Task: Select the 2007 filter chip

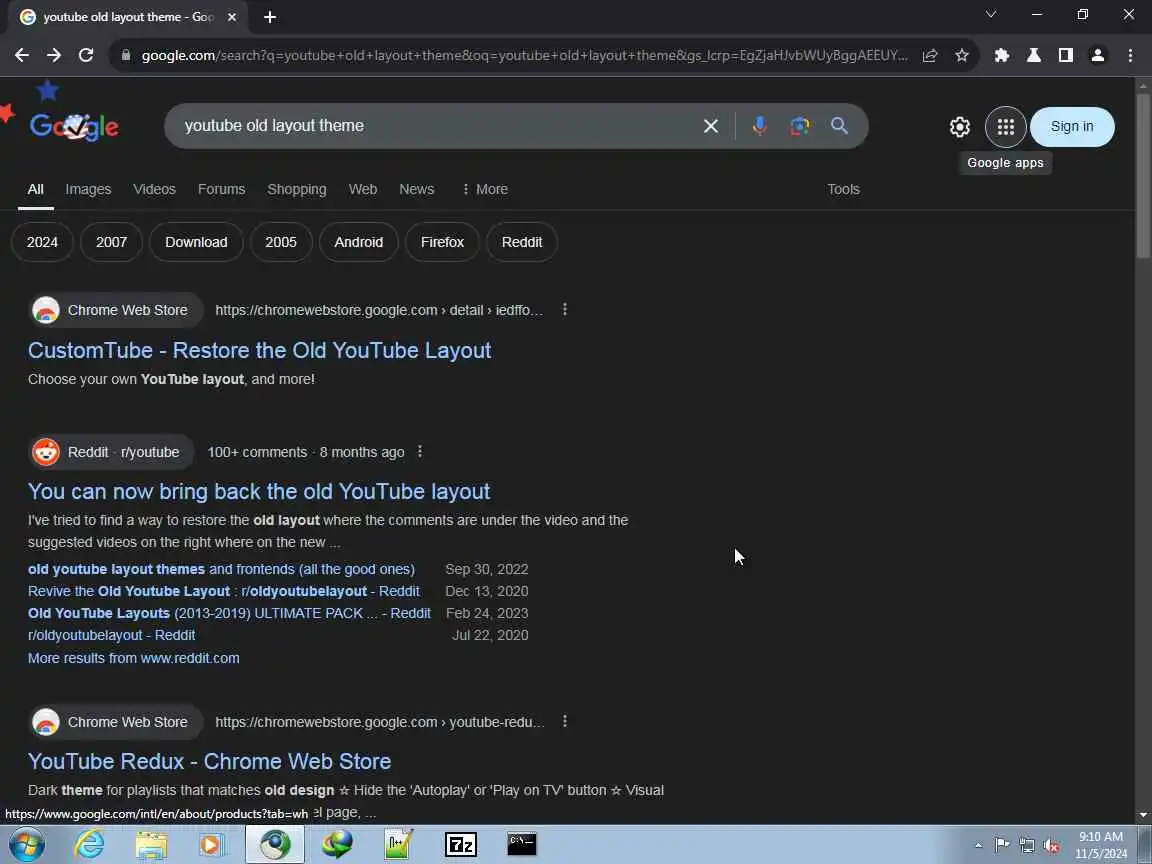Action: coord(111,242)
